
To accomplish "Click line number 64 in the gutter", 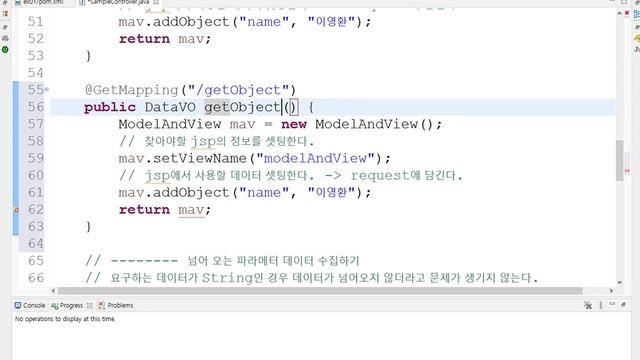I will point(36,244).
